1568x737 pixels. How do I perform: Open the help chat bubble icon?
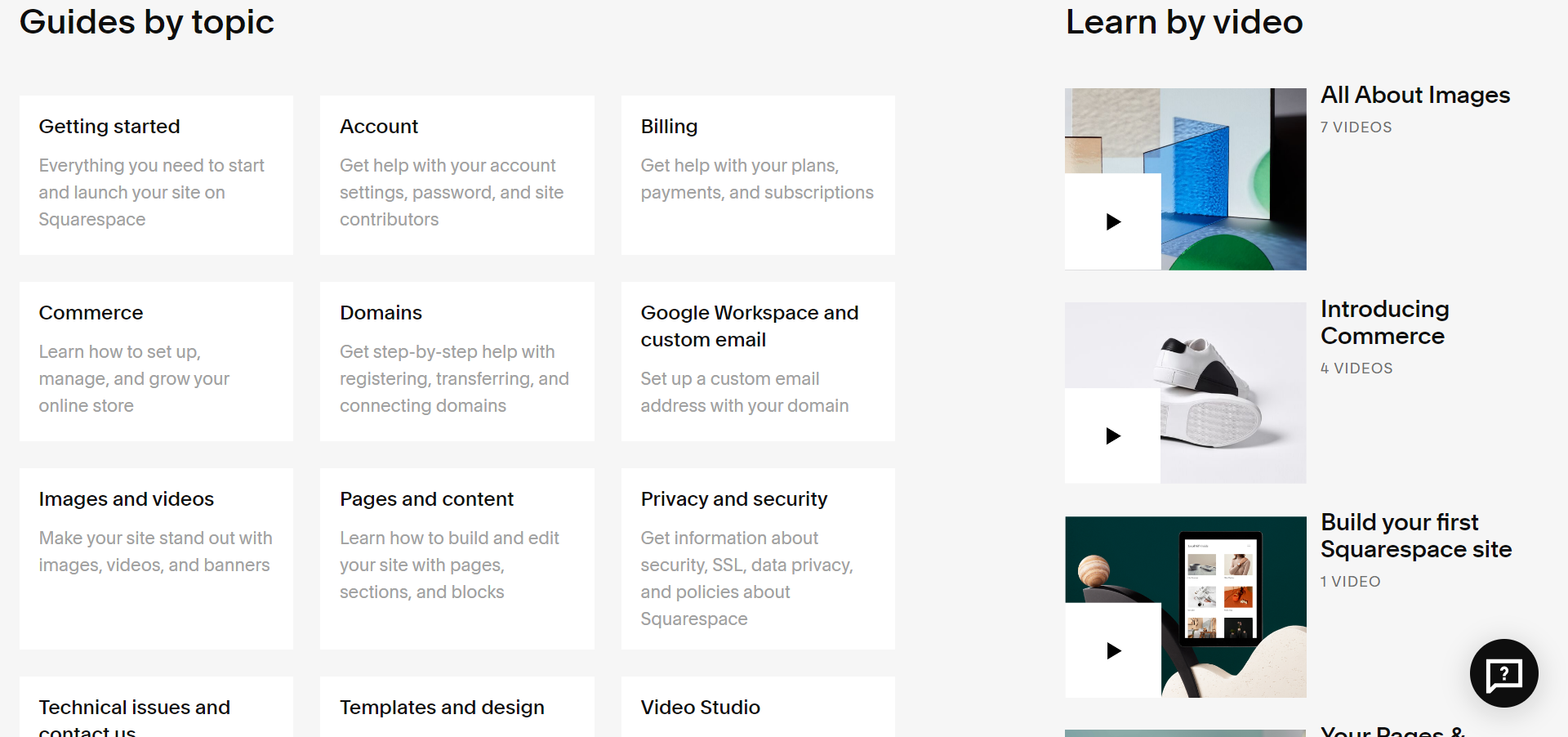1503,673
